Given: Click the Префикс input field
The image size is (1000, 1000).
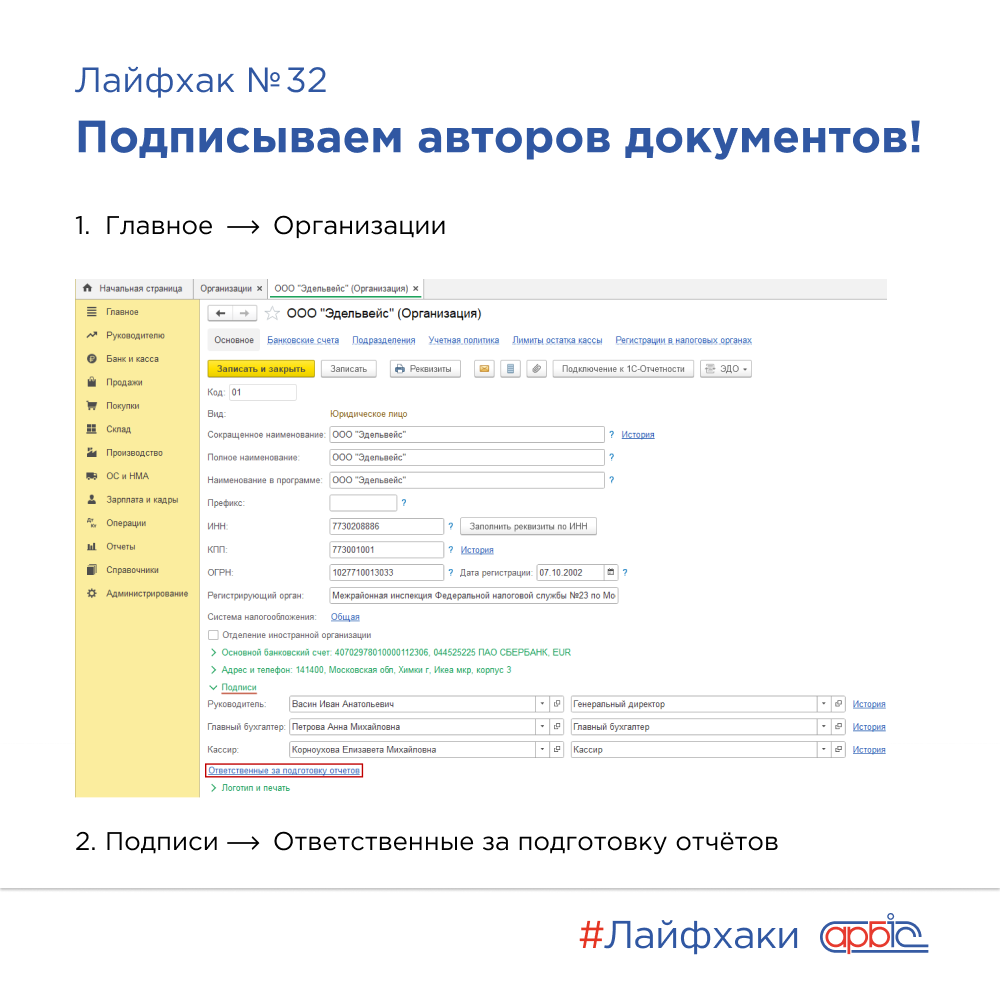Looking at the screenshot, I should tap(364, 503).
